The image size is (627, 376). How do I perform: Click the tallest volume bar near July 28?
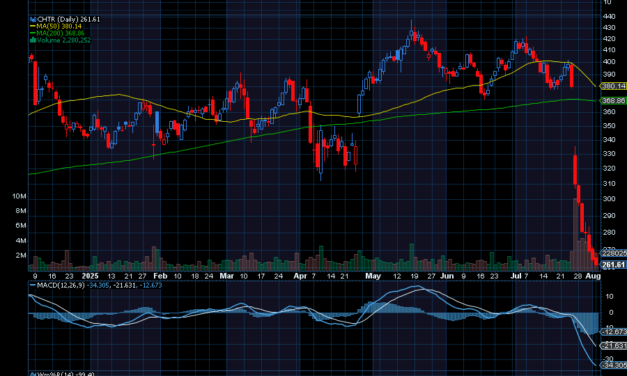pyautogui.click(x=575, y=234)
